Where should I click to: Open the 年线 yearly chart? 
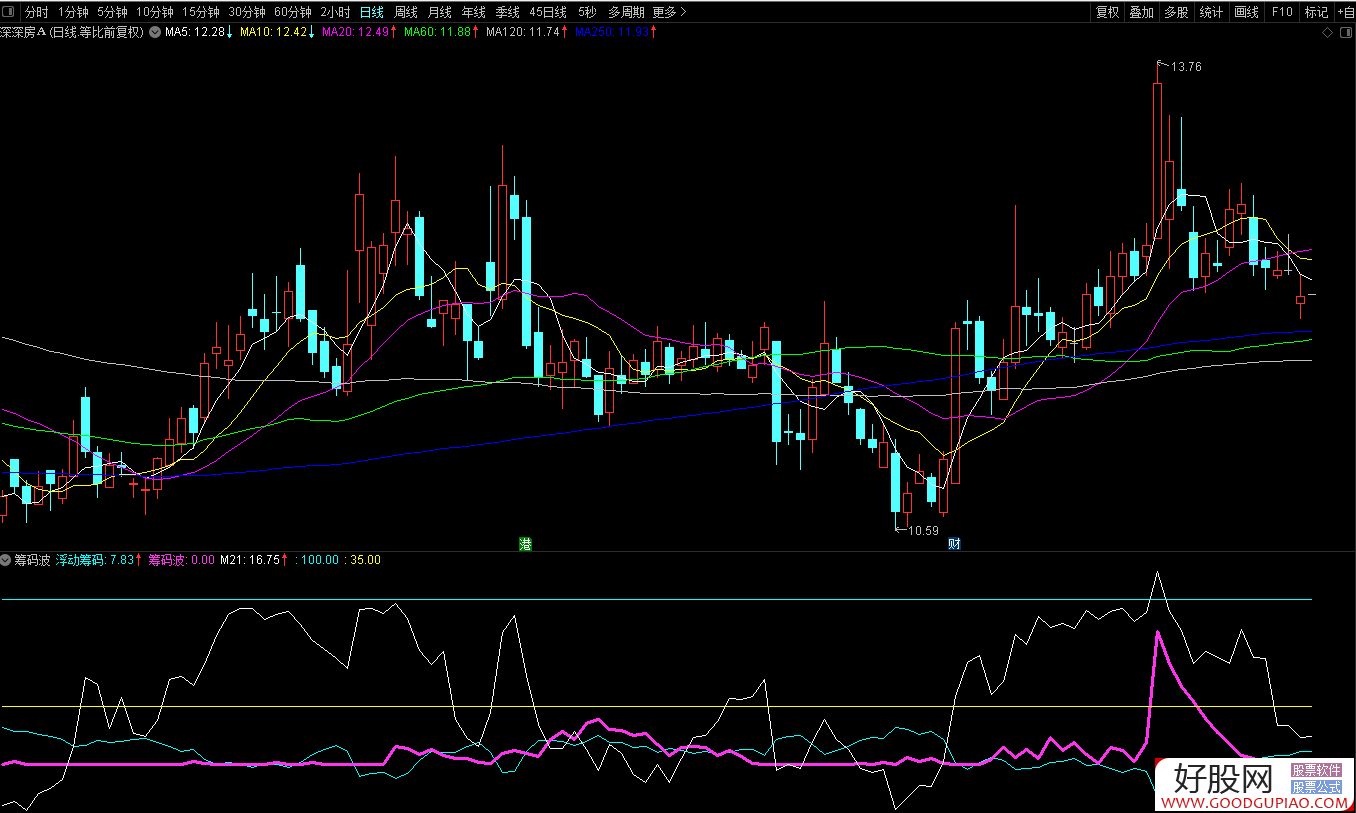473,12
